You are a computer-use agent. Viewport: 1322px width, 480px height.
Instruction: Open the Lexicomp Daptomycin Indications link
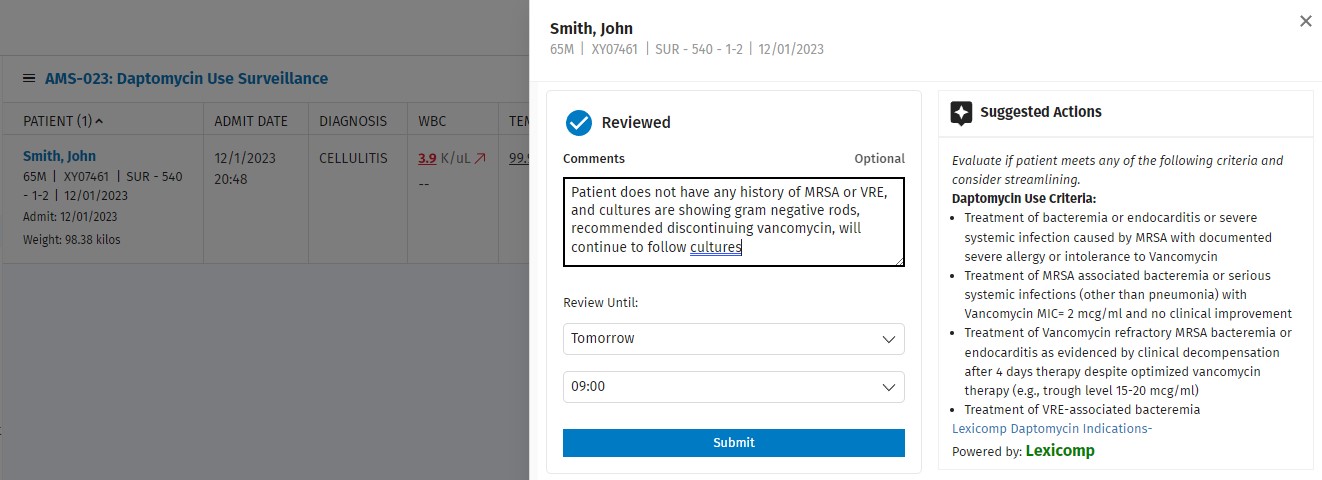(1052, 429)
